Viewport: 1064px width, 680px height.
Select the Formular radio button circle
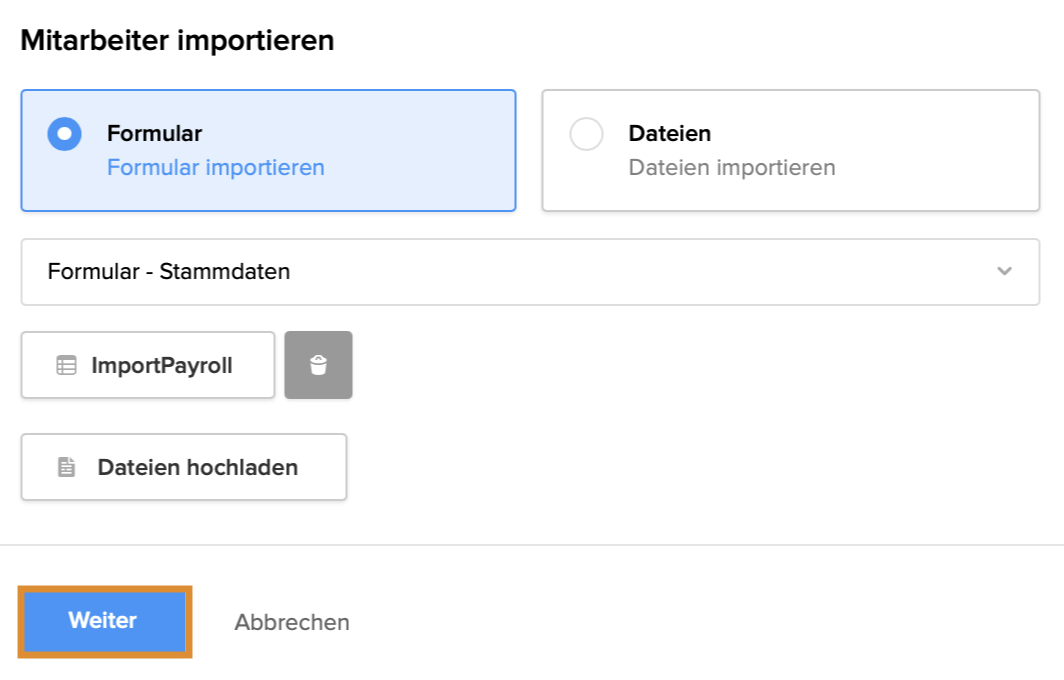(65, 134)
